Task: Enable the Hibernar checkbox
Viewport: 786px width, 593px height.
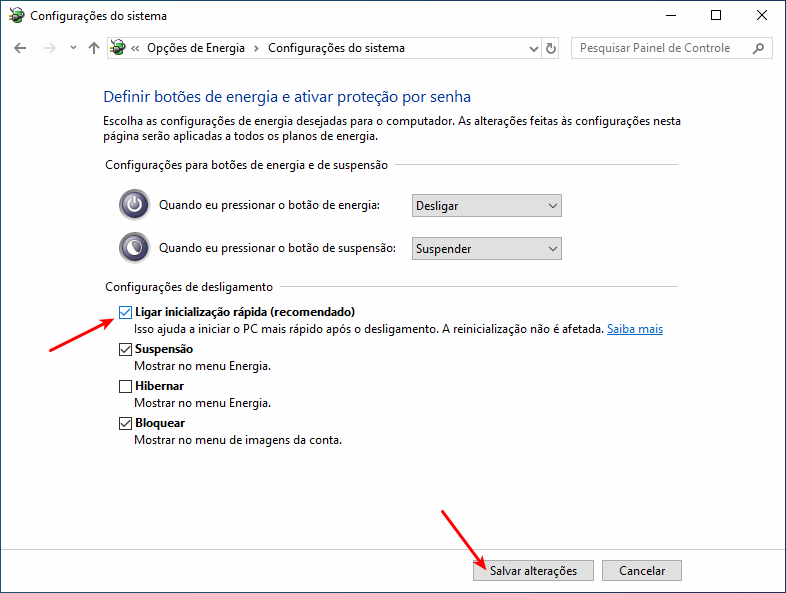Action: click(125, 386)
